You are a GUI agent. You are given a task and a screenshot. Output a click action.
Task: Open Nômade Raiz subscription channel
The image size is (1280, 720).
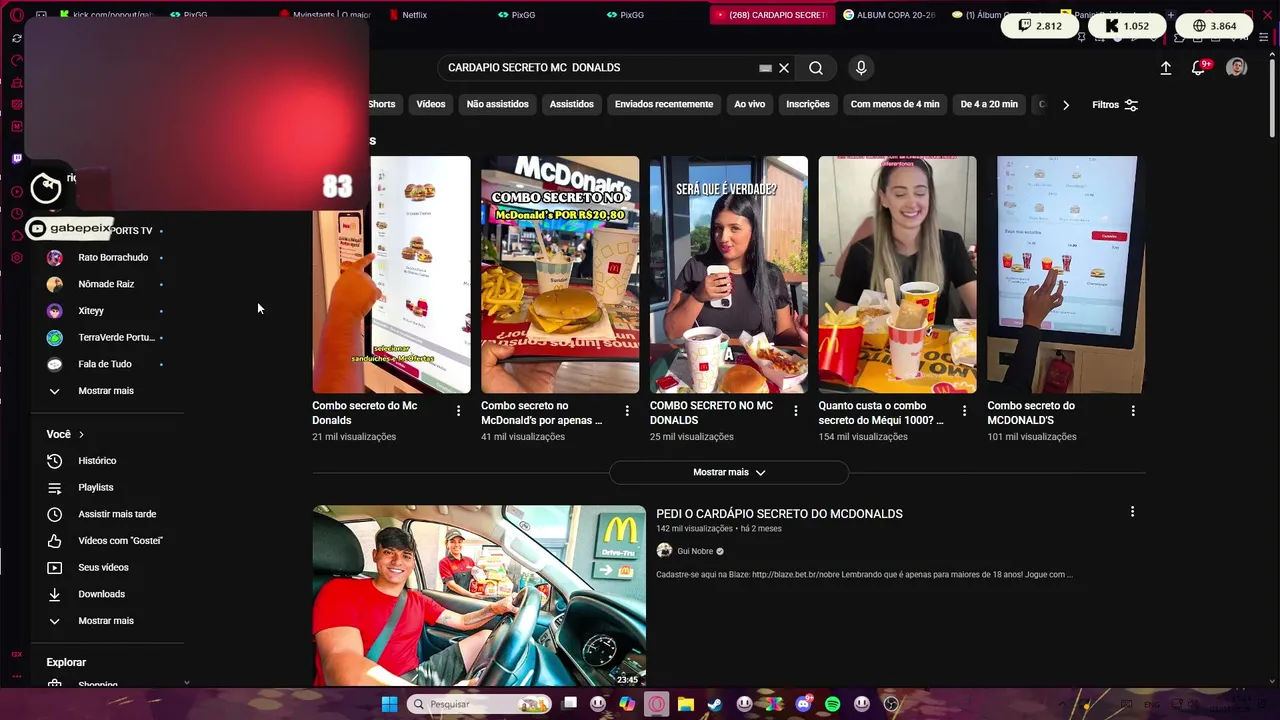[107, 284]
